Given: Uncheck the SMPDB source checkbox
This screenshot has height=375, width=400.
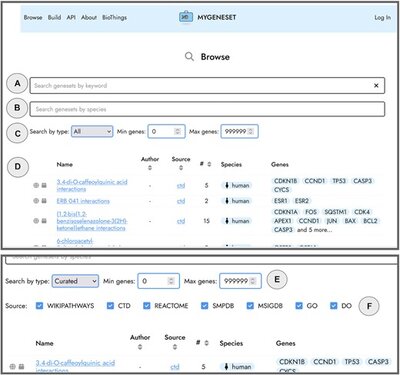Looking at the screenshot, I should pos(205,306).
